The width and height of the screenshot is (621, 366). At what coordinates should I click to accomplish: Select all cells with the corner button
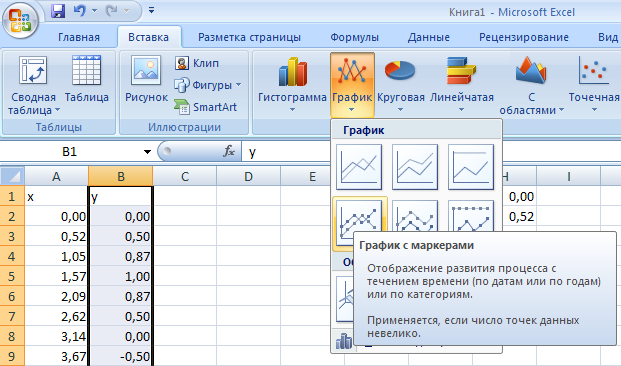(x=12, y=176)
